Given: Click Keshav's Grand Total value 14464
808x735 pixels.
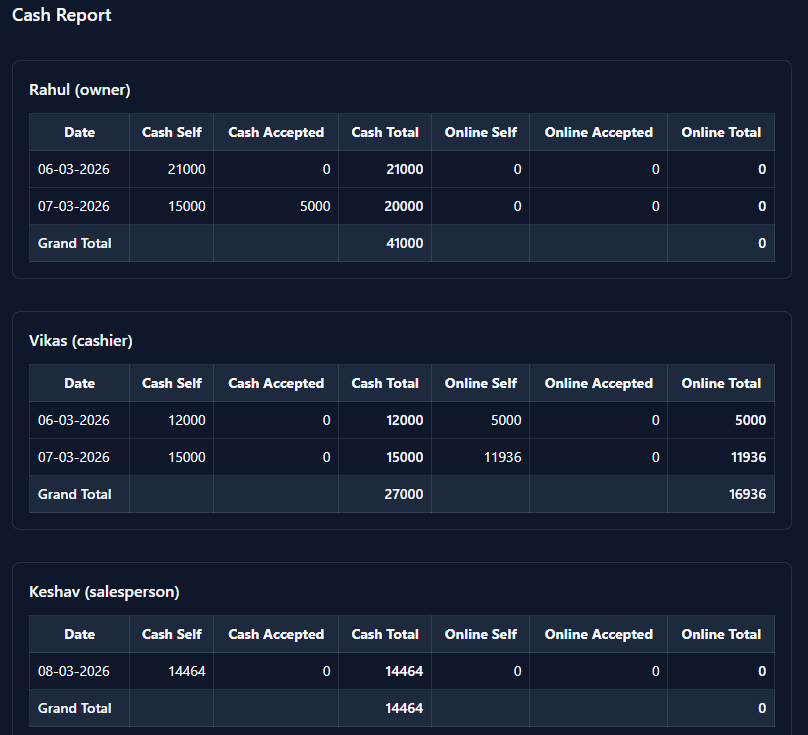Looking at the screenshot, I should (x=404, y=708).
